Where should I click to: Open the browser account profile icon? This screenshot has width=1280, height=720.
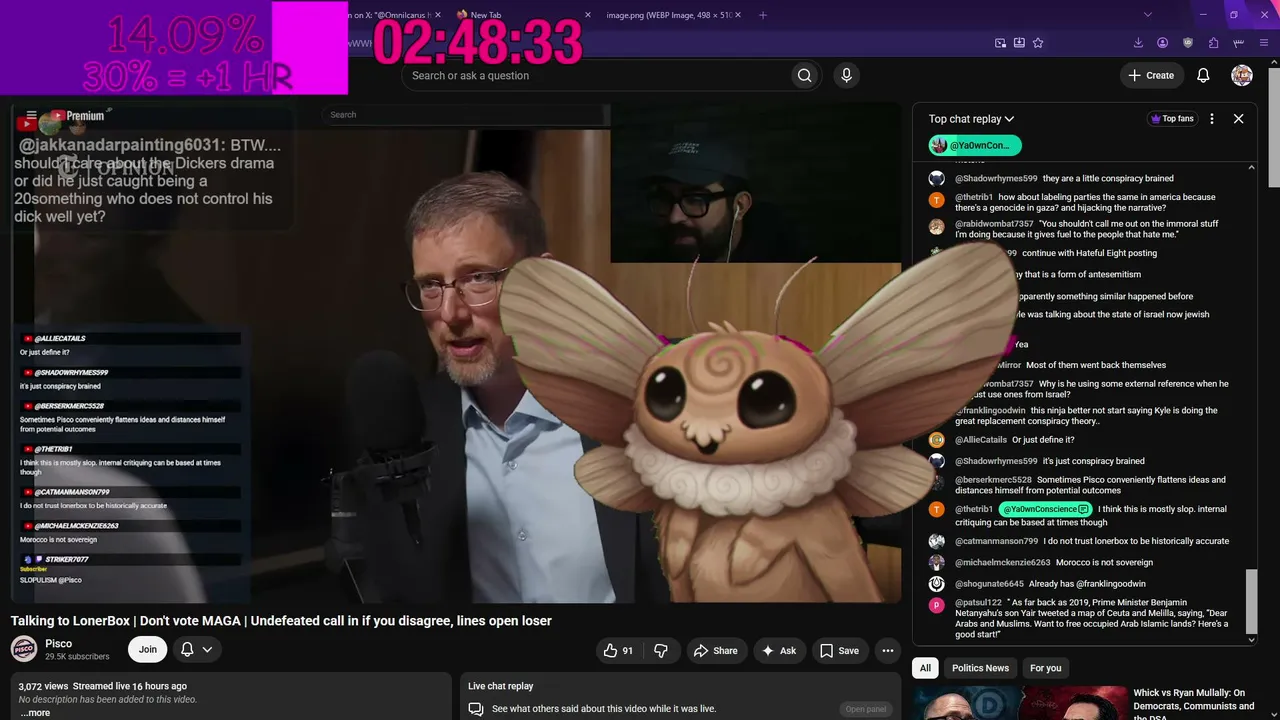[x=1163, y=43]
